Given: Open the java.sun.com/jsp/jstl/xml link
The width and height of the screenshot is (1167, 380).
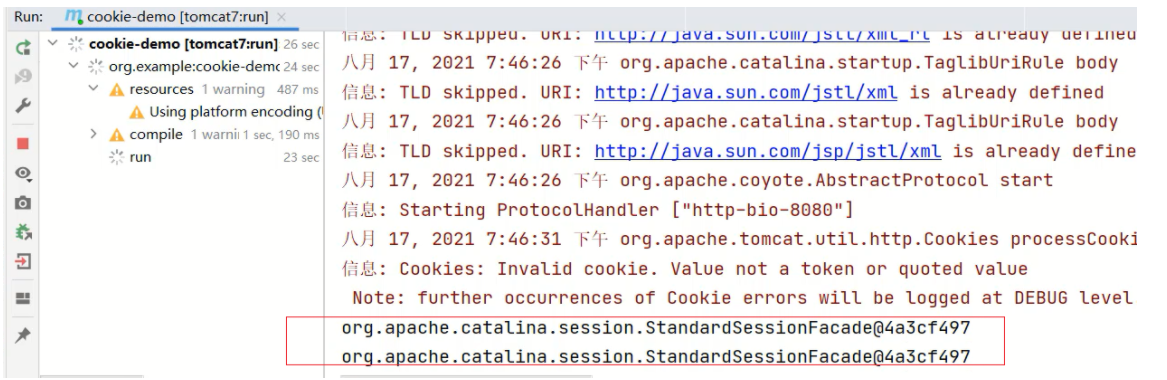Looking at the screenshot, I should pos(767,152).
